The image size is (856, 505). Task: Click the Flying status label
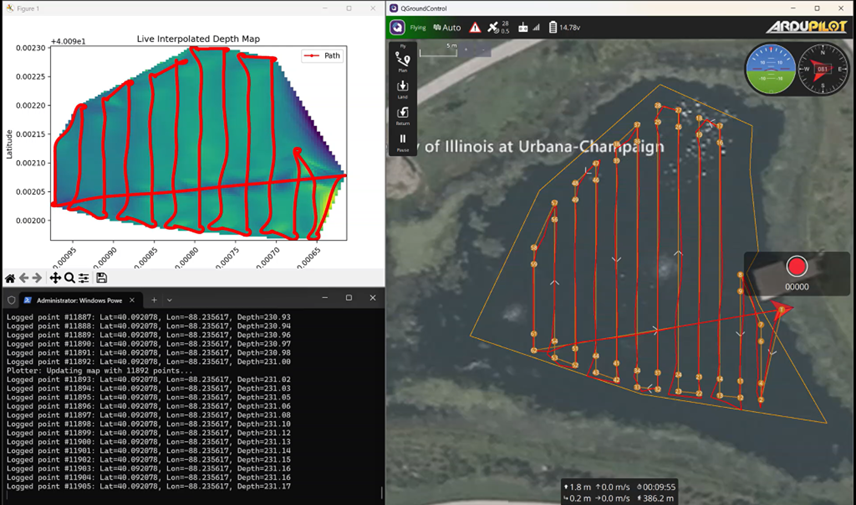click(418, 27)
